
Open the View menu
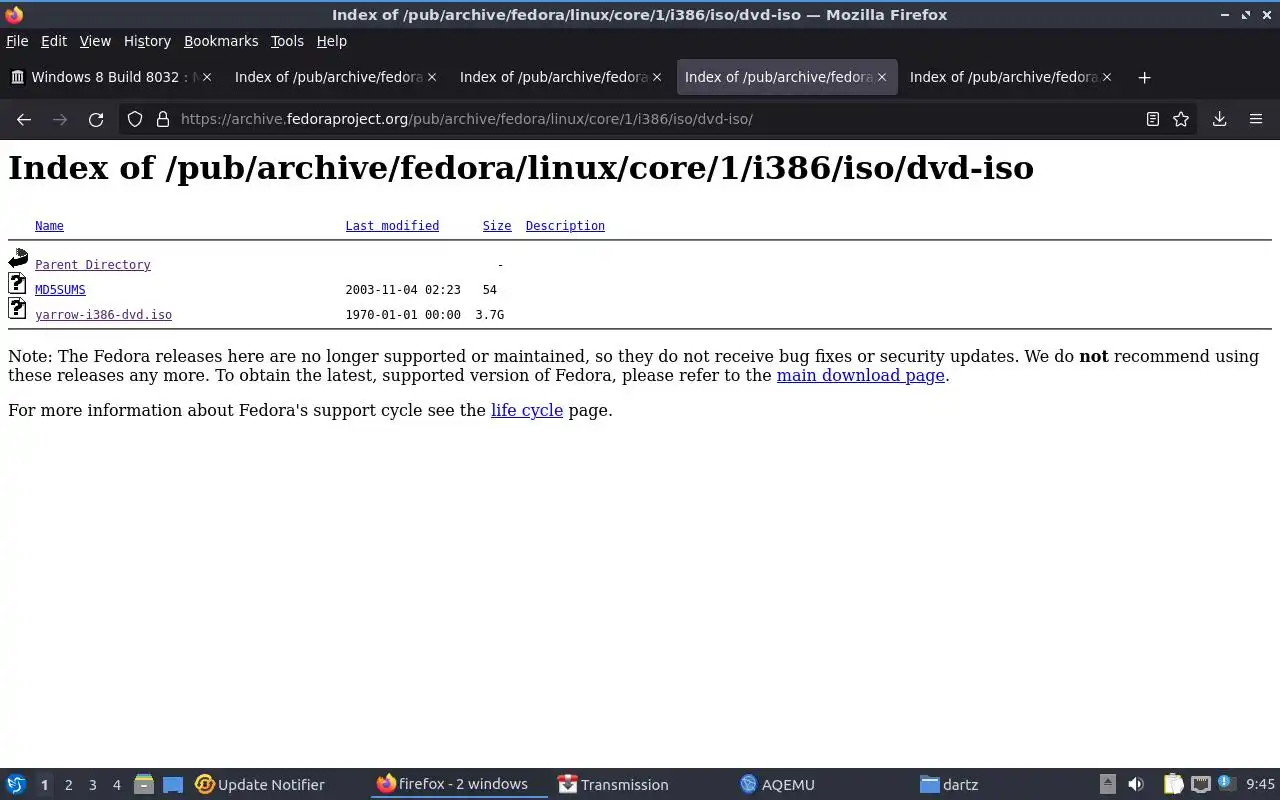tap(95, 41)
